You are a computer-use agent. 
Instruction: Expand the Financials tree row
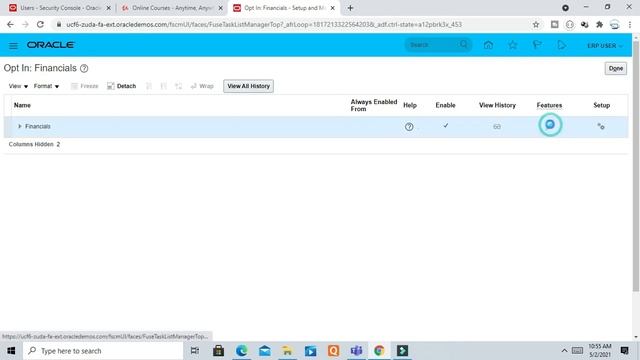click(20, 127)
